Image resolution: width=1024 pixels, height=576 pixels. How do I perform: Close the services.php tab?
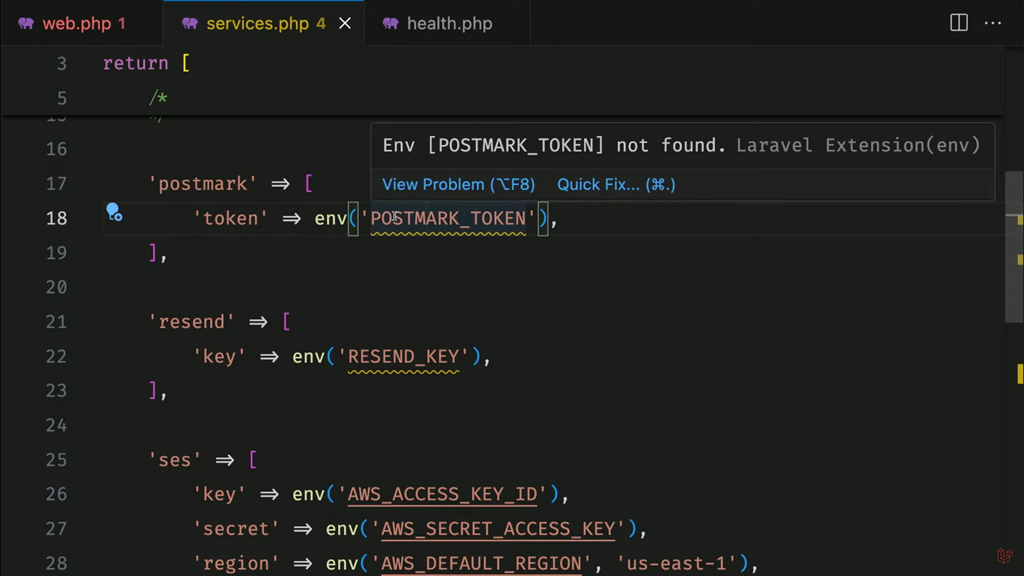(x=345, y=23)
